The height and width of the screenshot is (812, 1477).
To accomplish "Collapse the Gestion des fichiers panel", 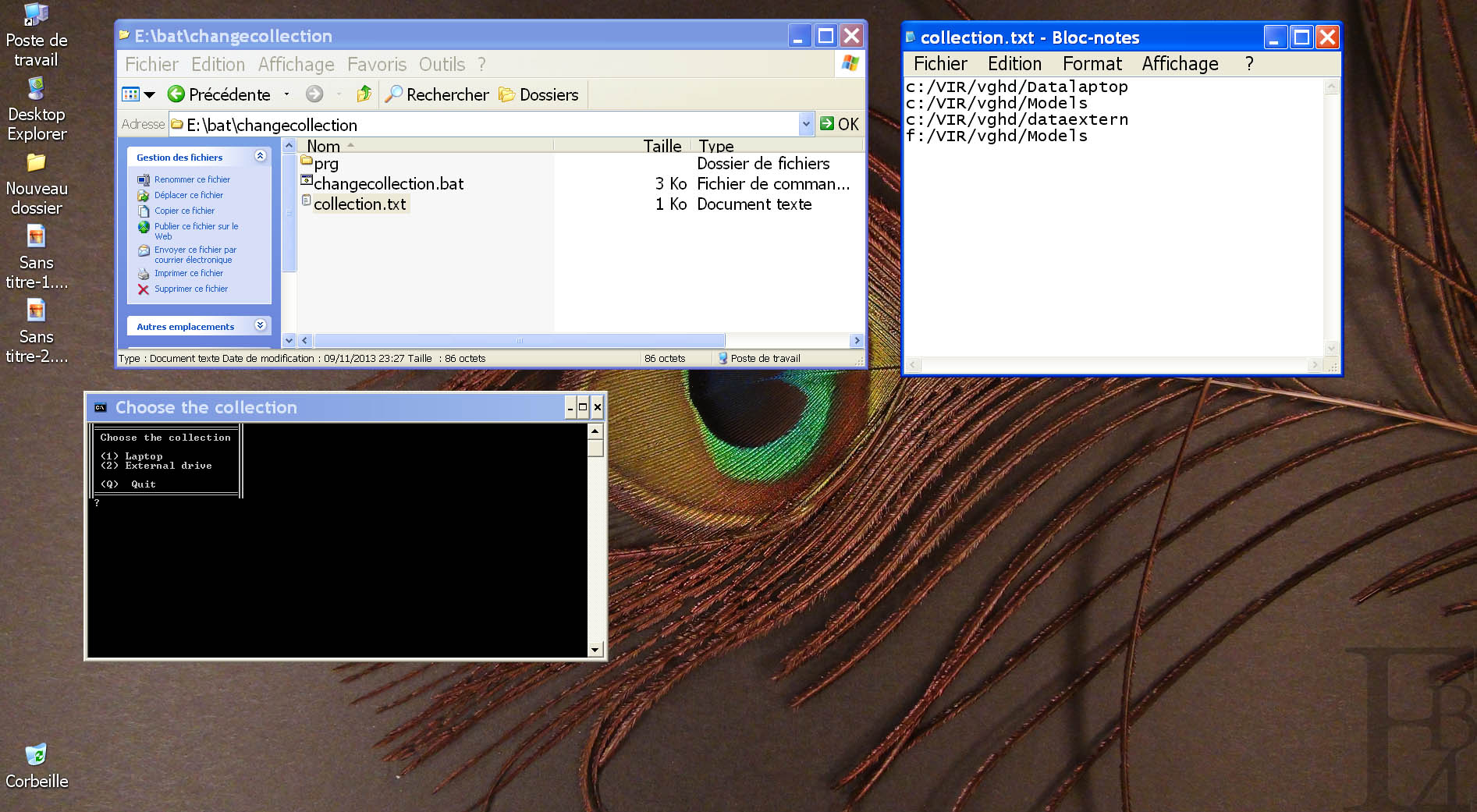I will click(261, 156).
